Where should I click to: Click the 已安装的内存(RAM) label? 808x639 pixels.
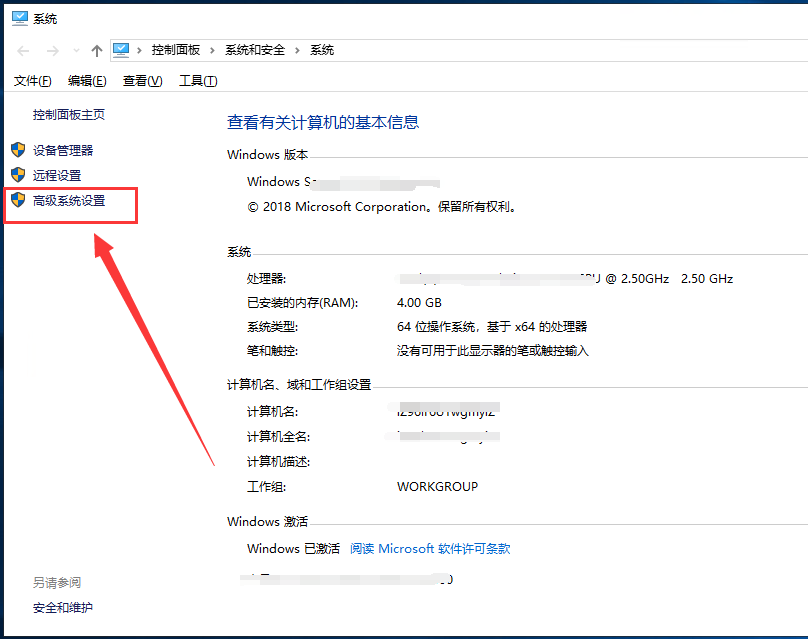click(x=303, y=303)
